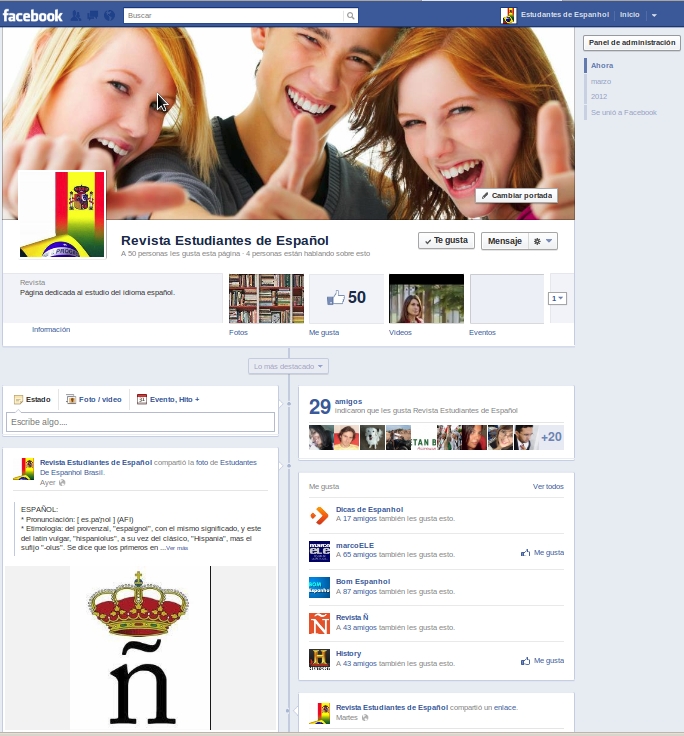
Task: Open the messages icon in top bar
Action: click(93, 15)
